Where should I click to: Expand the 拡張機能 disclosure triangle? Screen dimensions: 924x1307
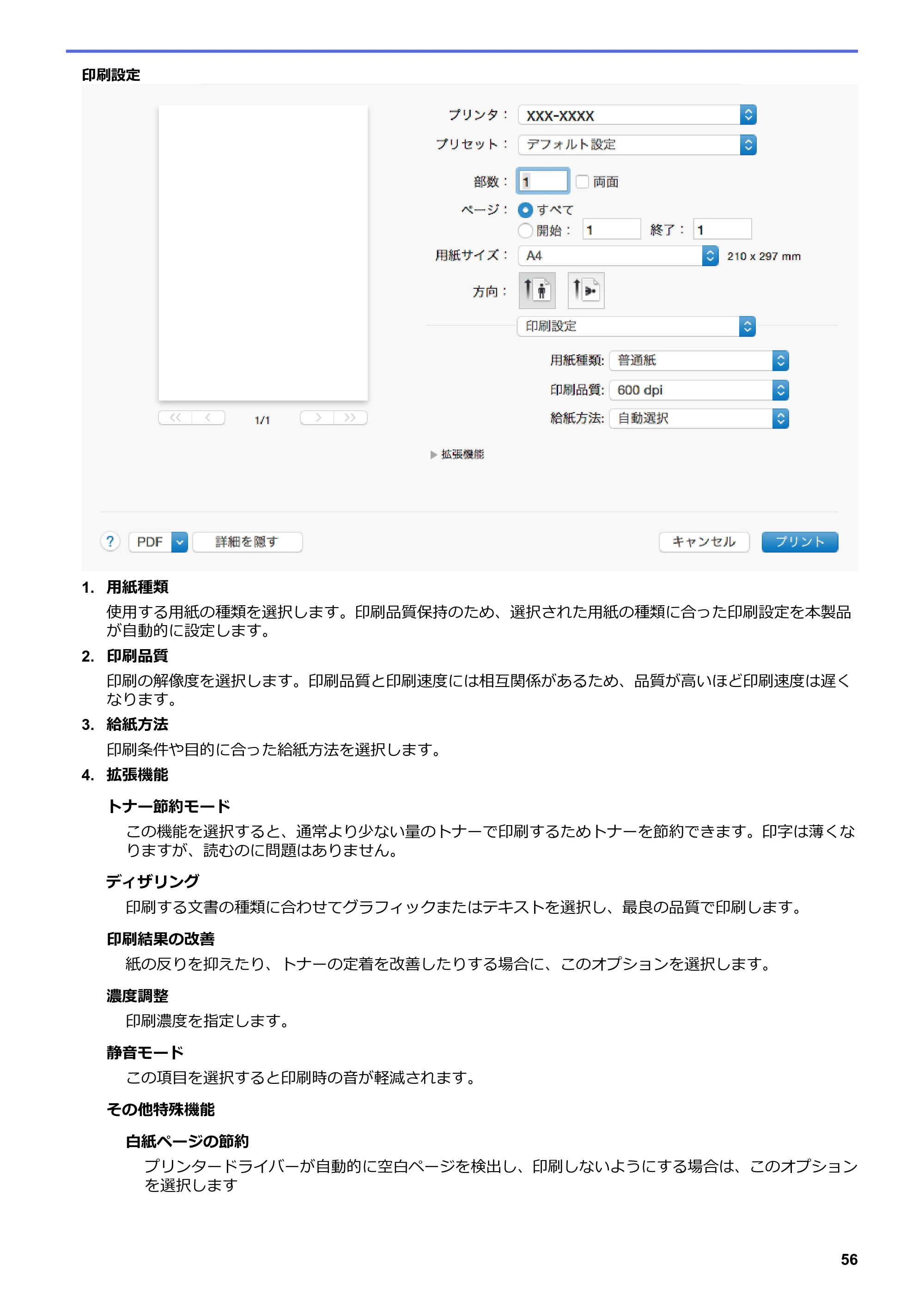pos(434,454)
